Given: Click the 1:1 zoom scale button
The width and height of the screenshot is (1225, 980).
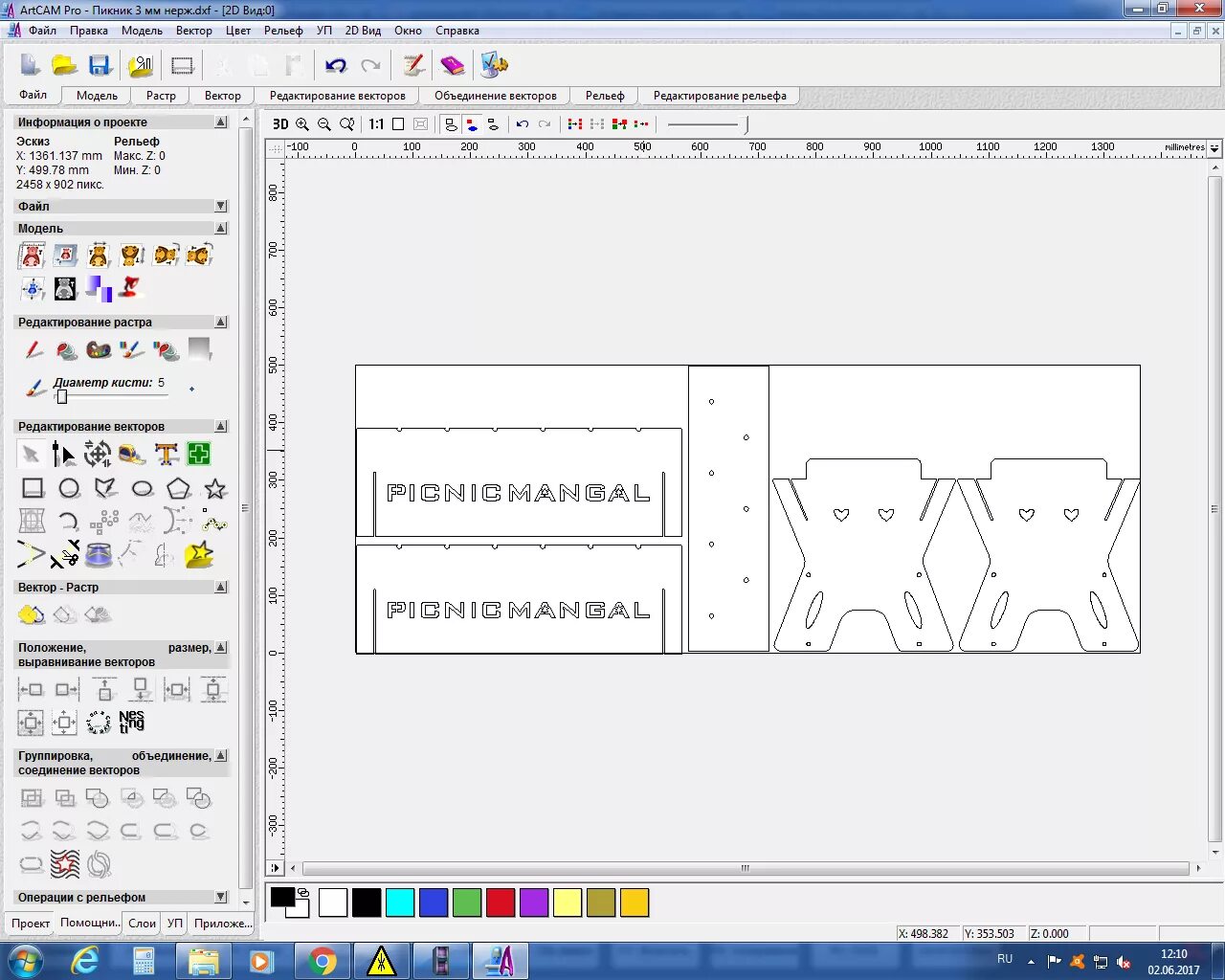Looking at the screenshot, I should click(376, 124).
